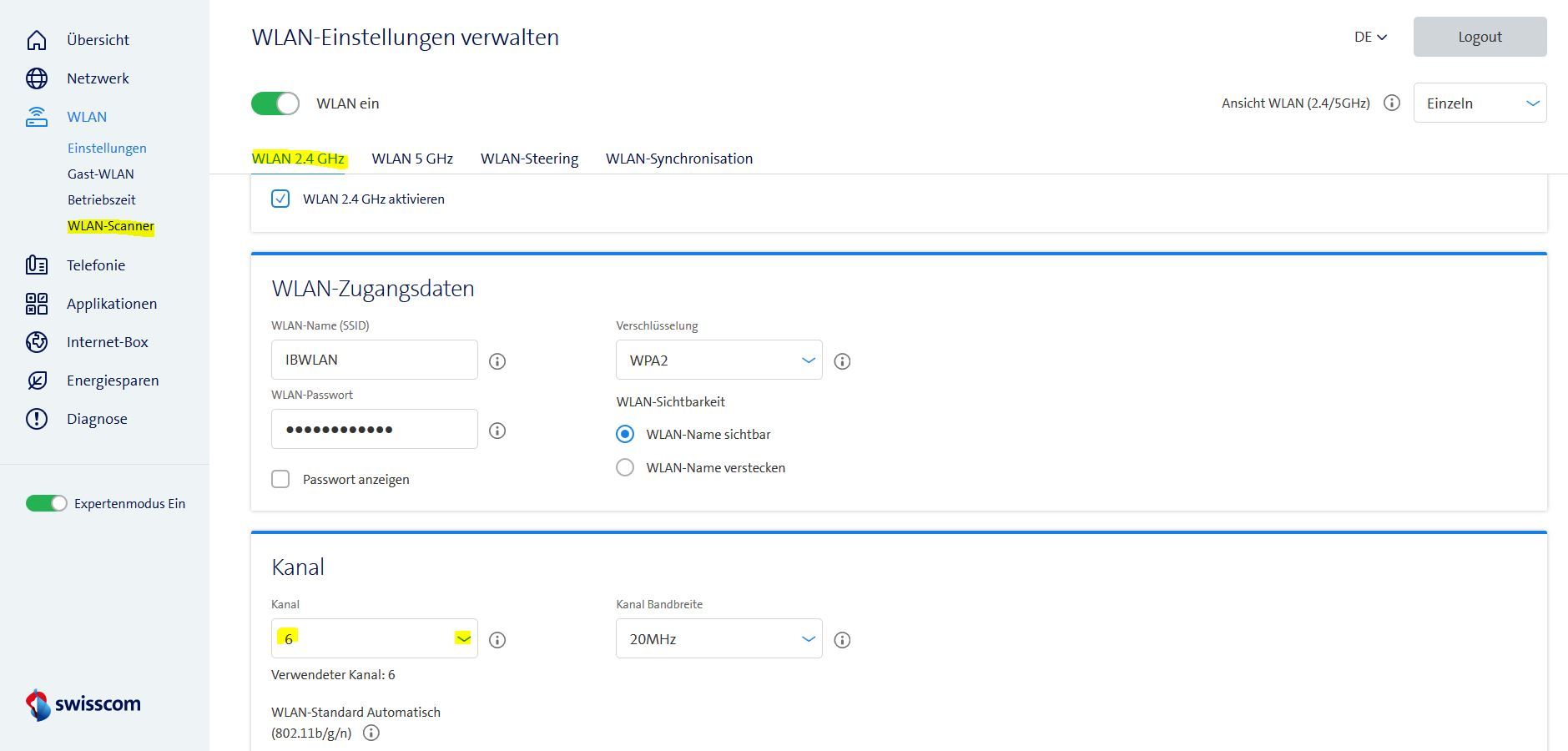Click the Applikationen grid icon
This screenshot has width=1568, height=751.
(37, 304)
